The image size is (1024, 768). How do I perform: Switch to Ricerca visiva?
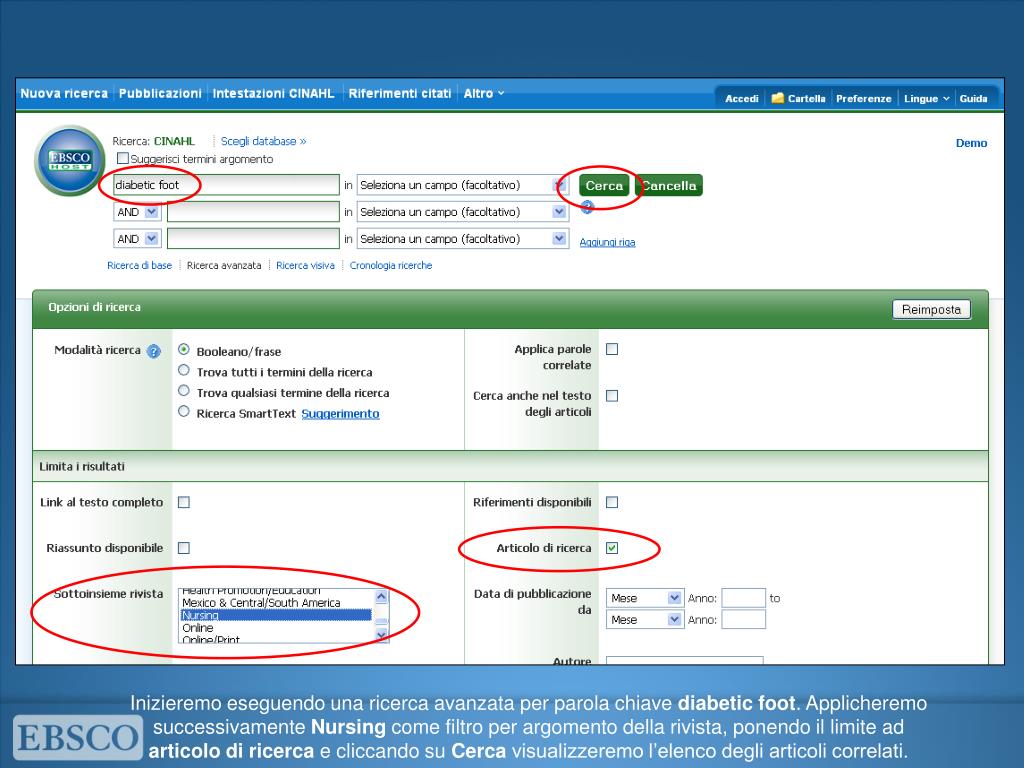(305, 265)
